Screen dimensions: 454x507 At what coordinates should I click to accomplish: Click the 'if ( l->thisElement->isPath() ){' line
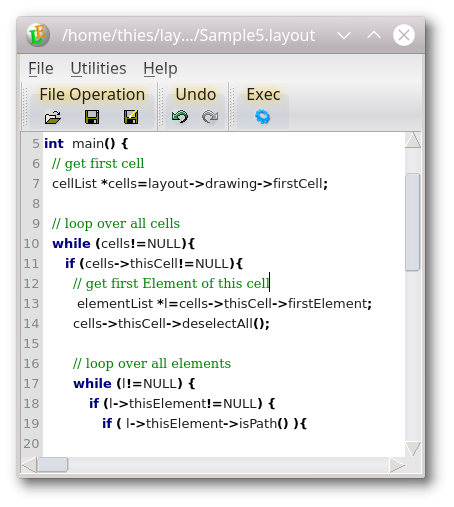[x=204, y=424]
